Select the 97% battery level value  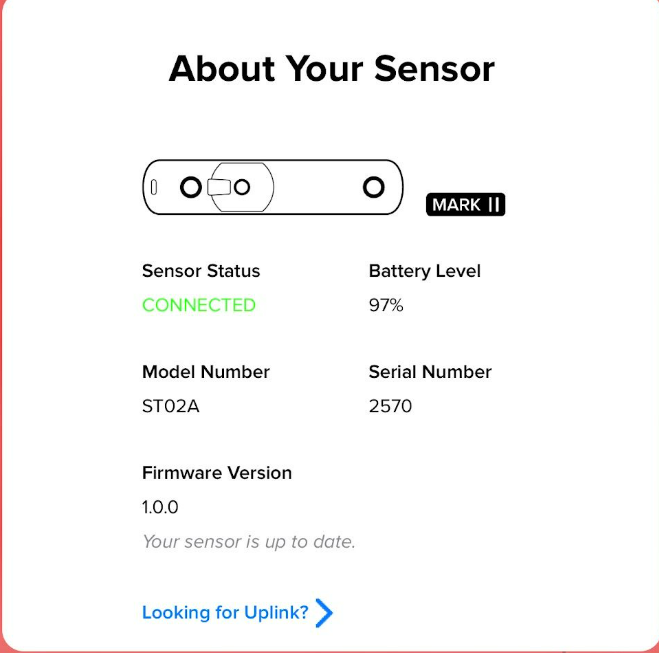click(386, 305)
